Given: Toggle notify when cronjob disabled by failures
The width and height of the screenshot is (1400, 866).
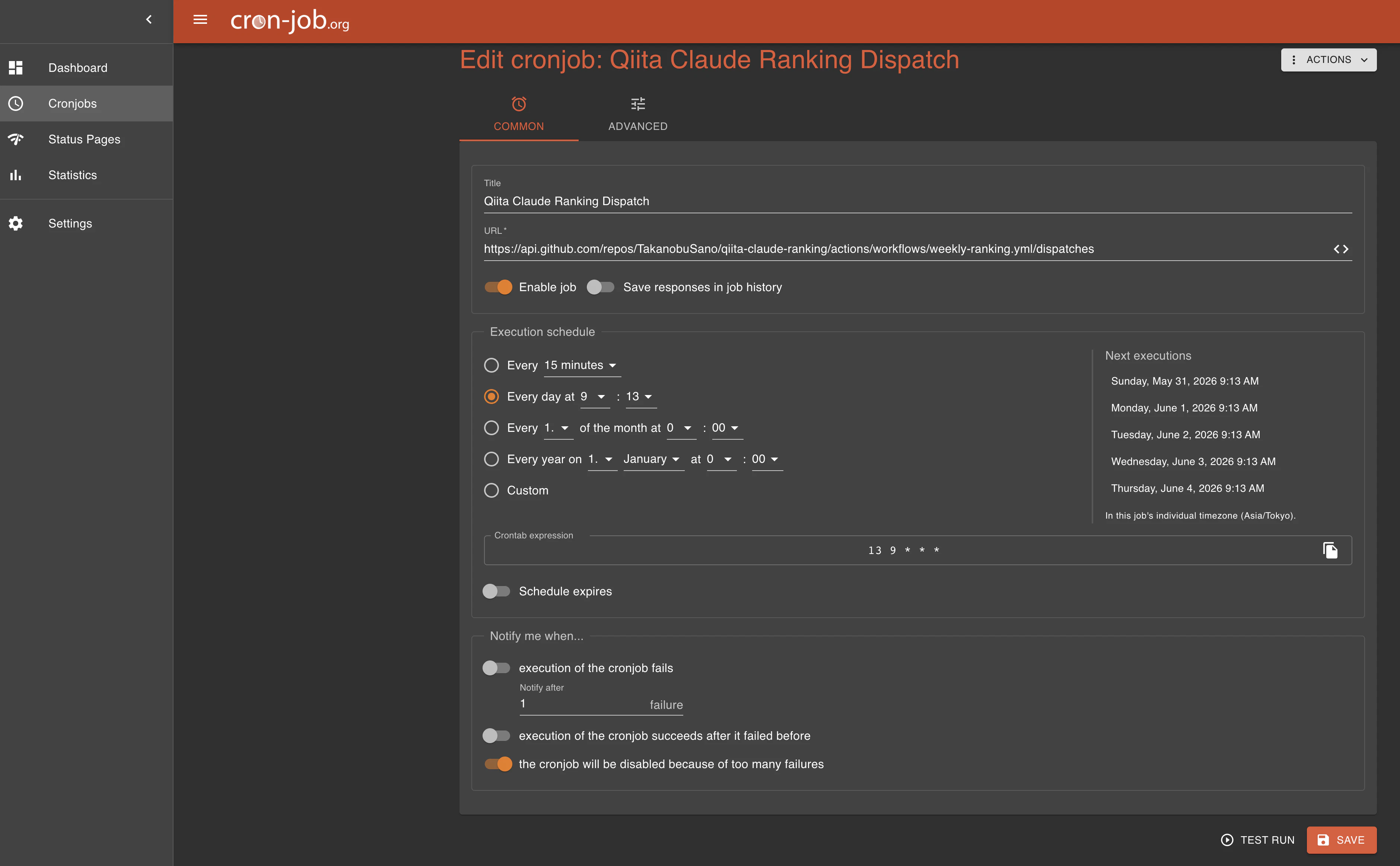Looking at the screenshot, I should [x=498, y=764].
